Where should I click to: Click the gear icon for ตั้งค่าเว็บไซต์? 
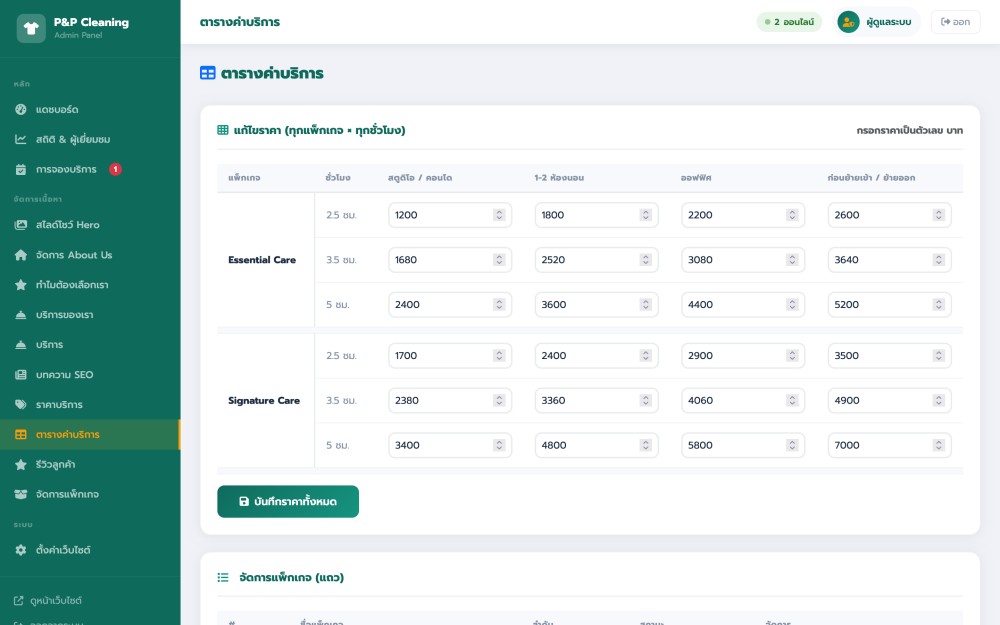tap(21, 550)
